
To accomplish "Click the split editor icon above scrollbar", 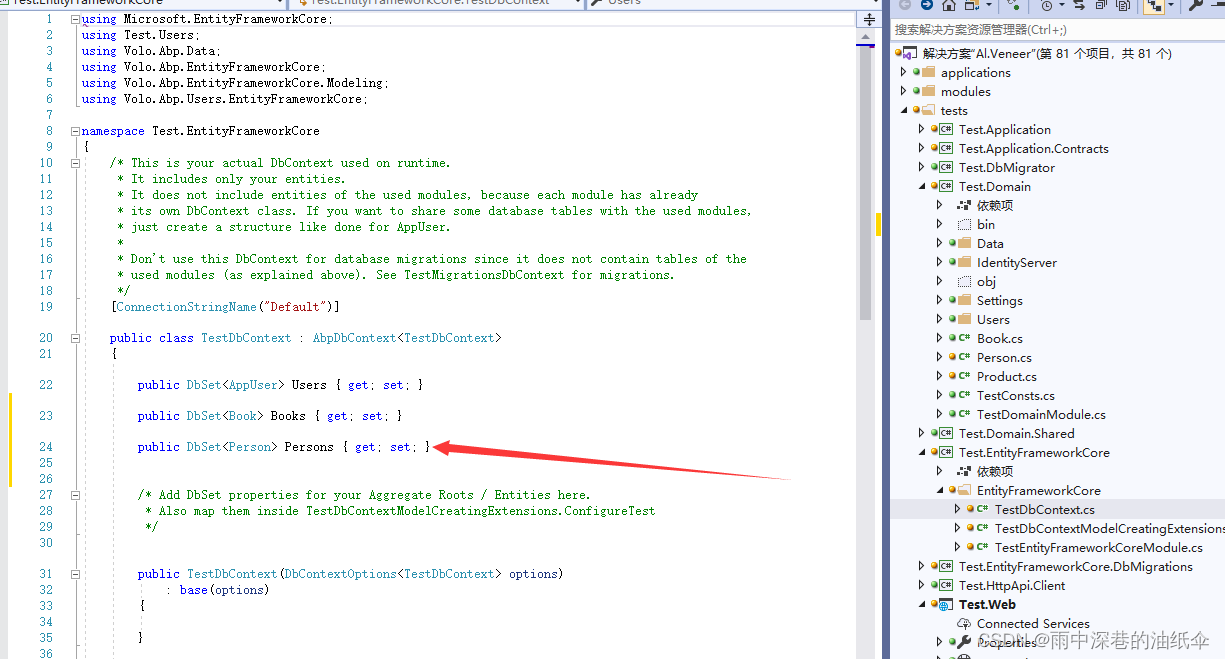I will pyautogui.click(x=867, y=20).
